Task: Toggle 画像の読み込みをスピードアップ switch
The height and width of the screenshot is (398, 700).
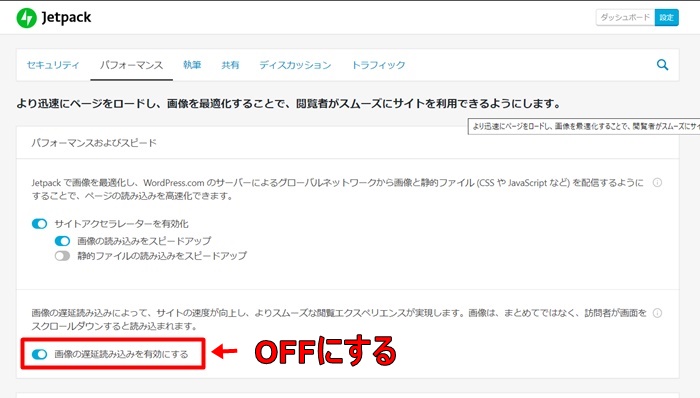Action: click(x=62, y=241)
